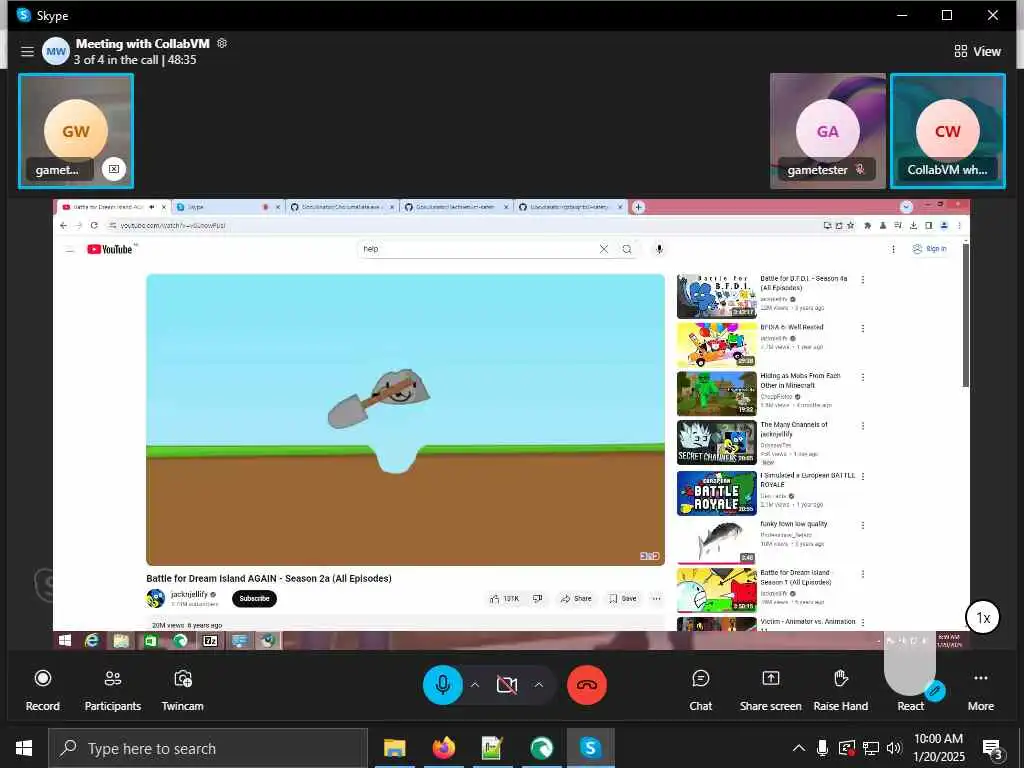Dislike the video
1024x768 pixels.
pyautogui.click(x=537, y=598)
